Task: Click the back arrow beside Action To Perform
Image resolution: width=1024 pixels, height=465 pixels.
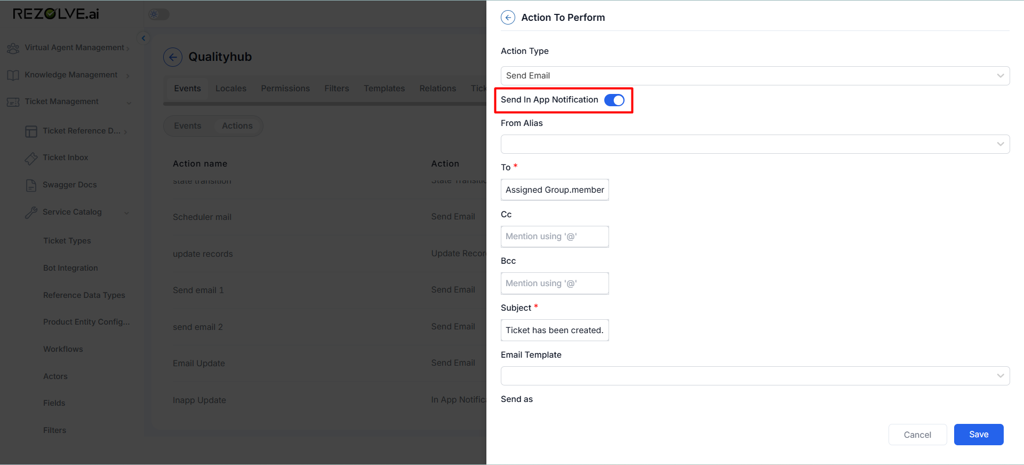Action: click(507, 18)
